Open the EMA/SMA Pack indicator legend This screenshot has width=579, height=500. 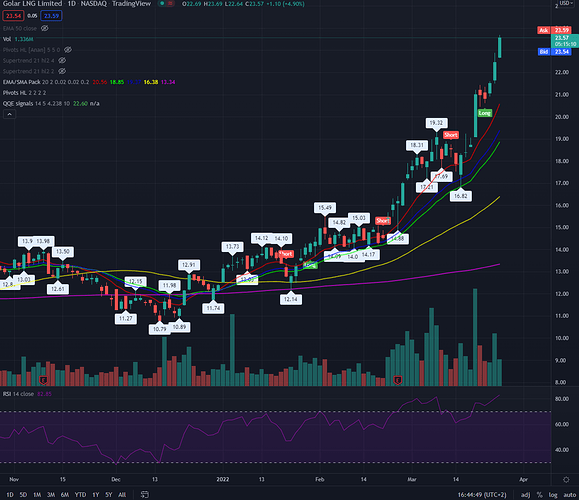(x=46, y=82)
